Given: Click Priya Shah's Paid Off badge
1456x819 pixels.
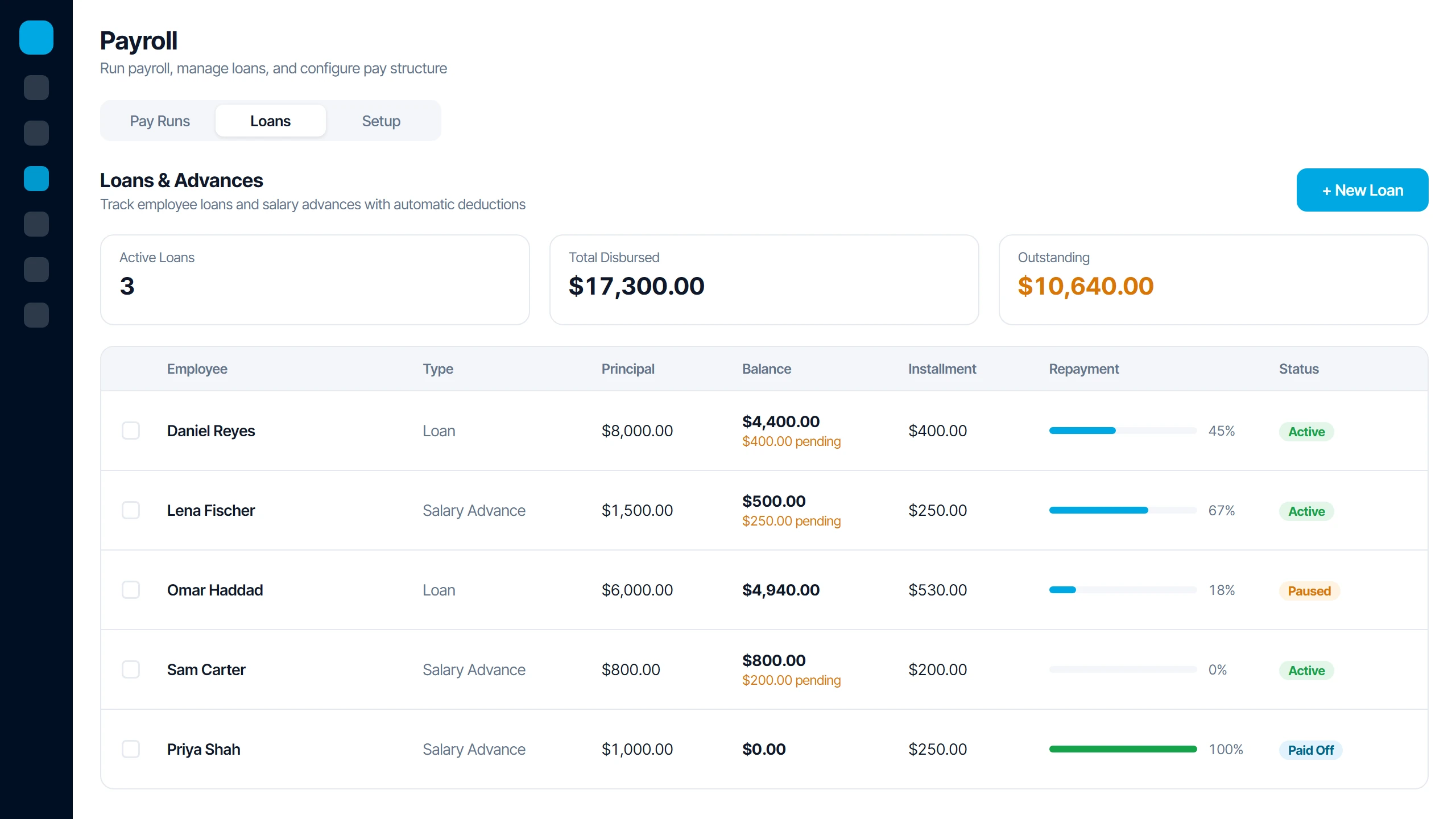Looking at the screenshot, I should (1311, 750).
